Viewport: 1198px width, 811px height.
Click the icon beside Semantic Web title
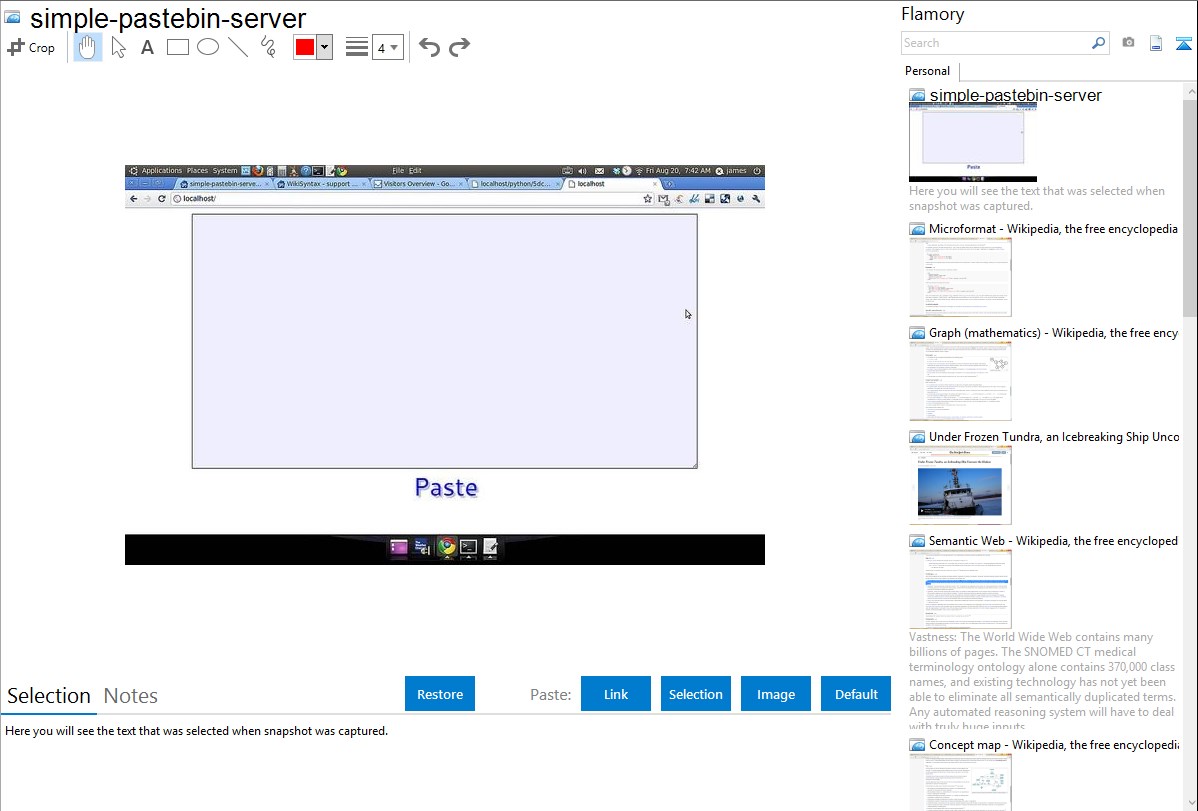917,541
